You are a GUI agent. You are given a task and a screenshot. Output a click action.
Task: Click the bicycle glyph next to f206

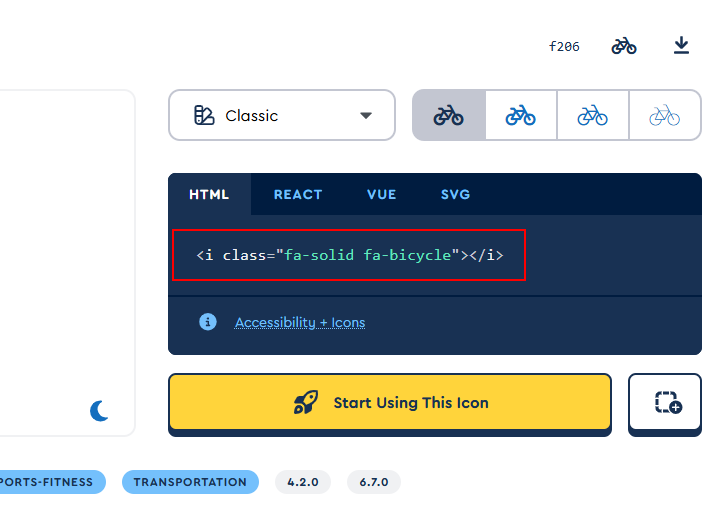click(x=624, y=46)
